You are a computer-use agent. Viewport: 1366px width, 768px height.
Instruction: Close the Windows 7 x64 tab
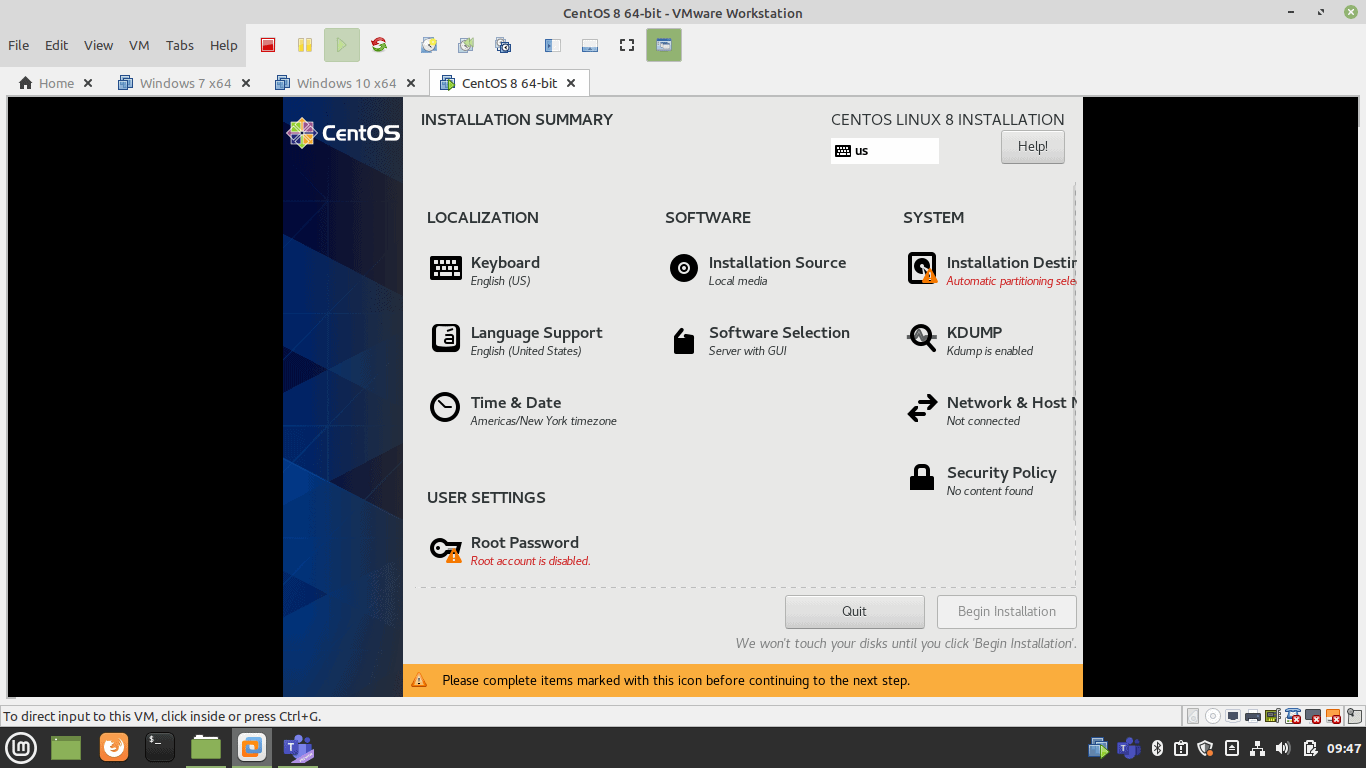tap(246, 83)
